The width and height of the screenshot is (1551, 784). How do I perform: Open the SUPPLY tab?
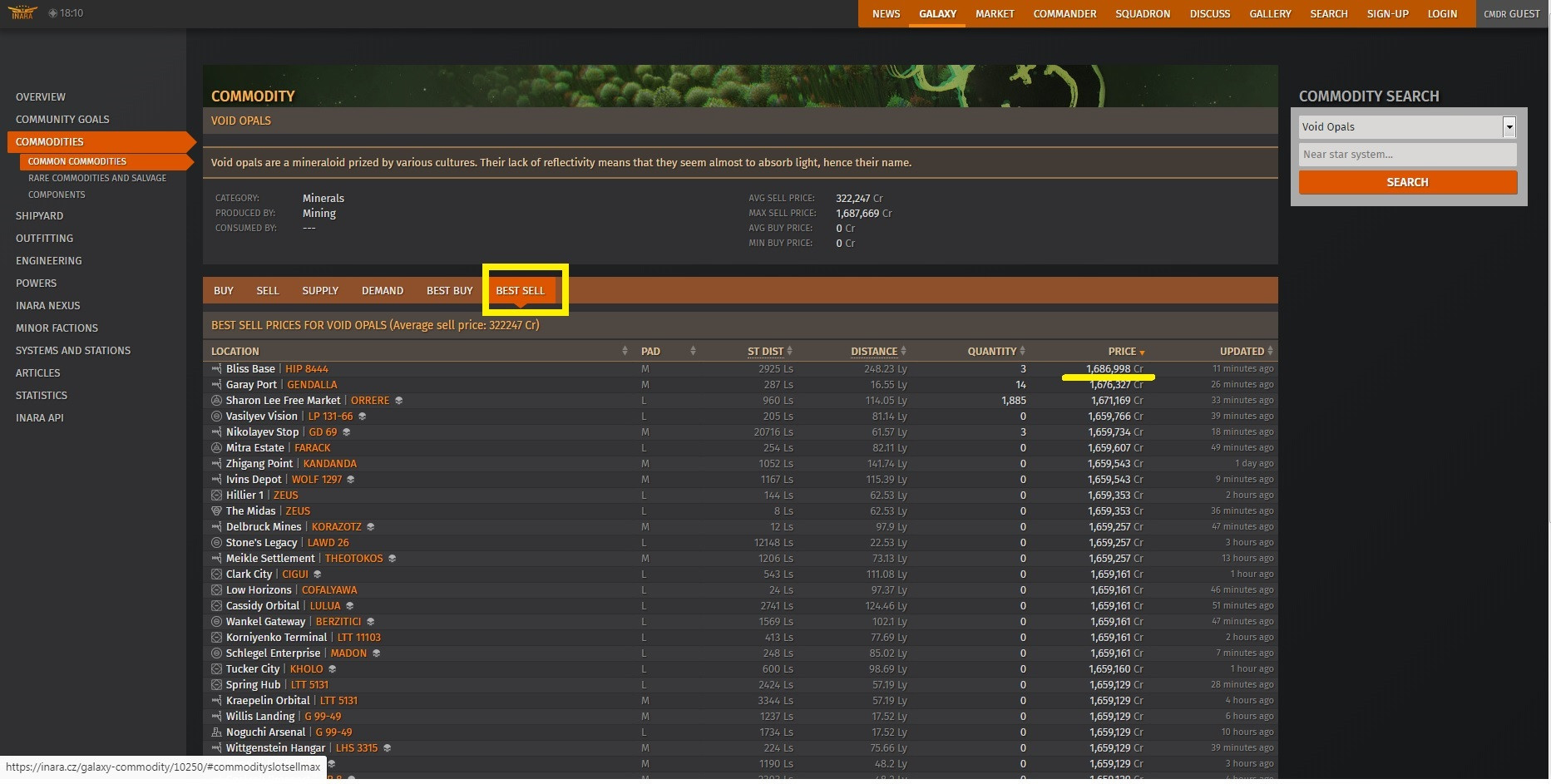[320, 291]
